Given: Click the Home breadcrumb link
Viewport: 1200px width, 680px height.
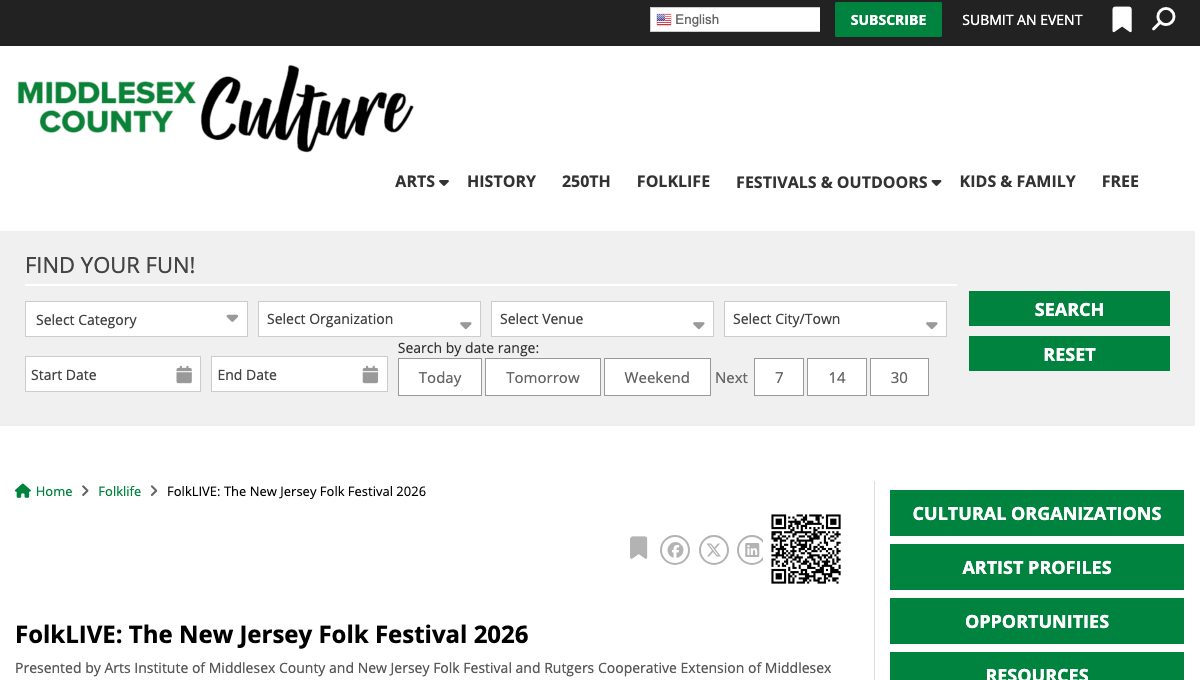Looking at the screenshot, I should click(54, 491).
